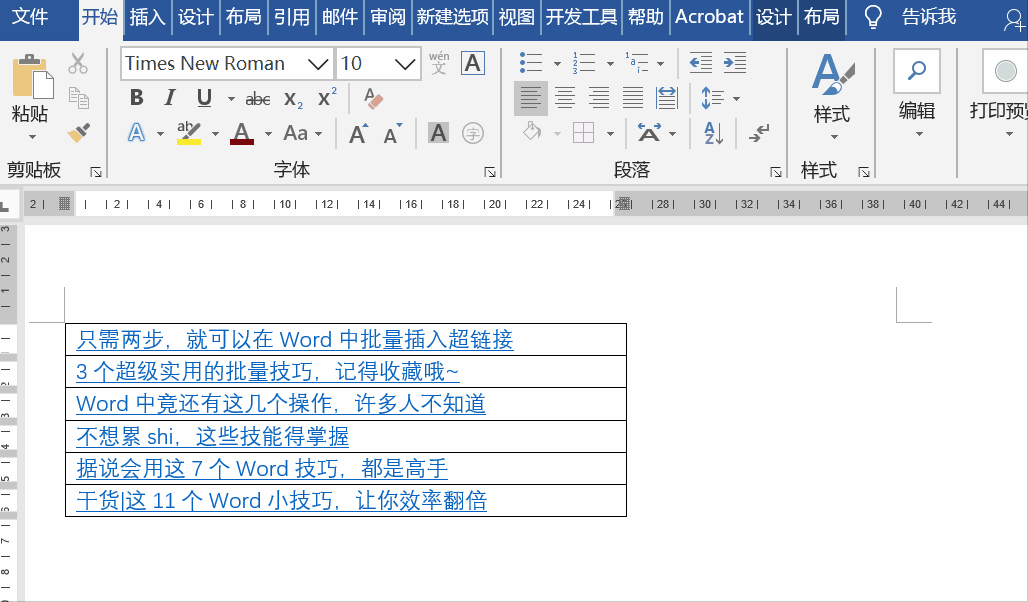Select the Format Painter brush

79,132
